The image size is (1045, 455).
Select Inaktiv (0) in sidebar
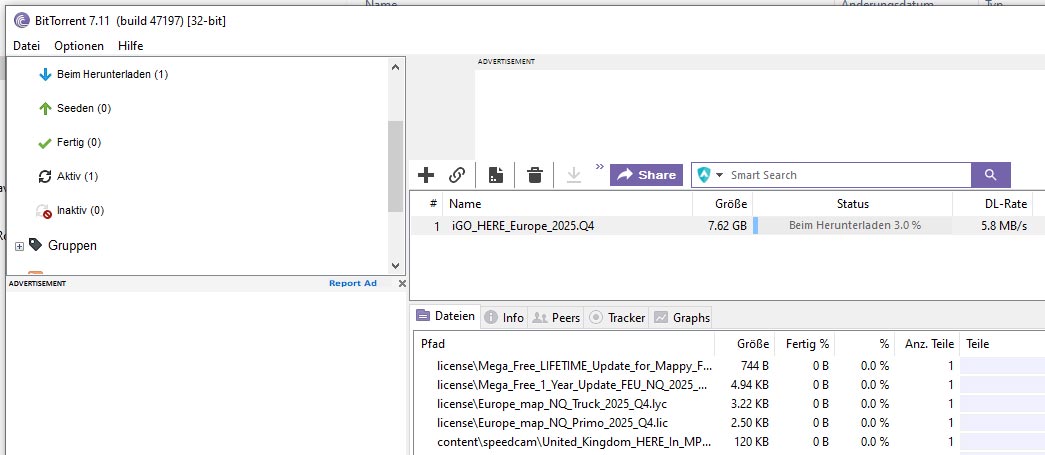click(x=80, y=211)
